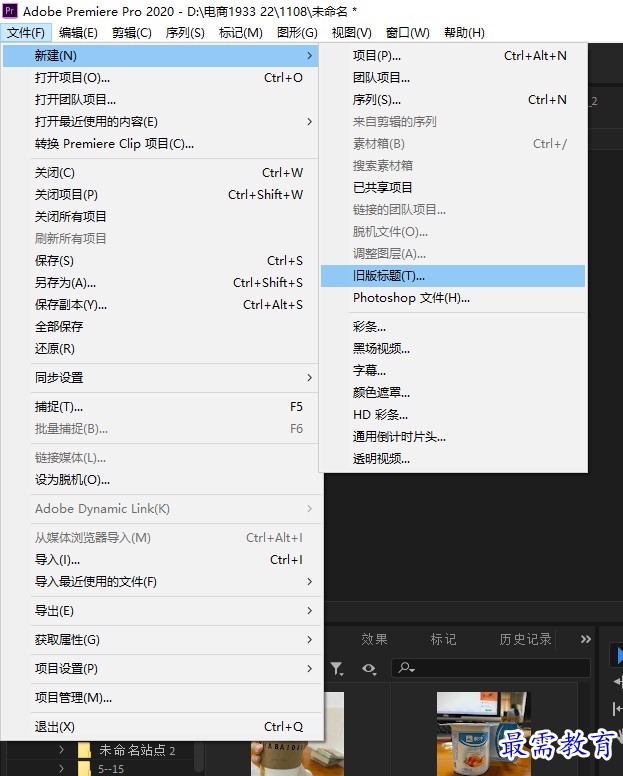Expand 获取属性(G) submenu

160,640
